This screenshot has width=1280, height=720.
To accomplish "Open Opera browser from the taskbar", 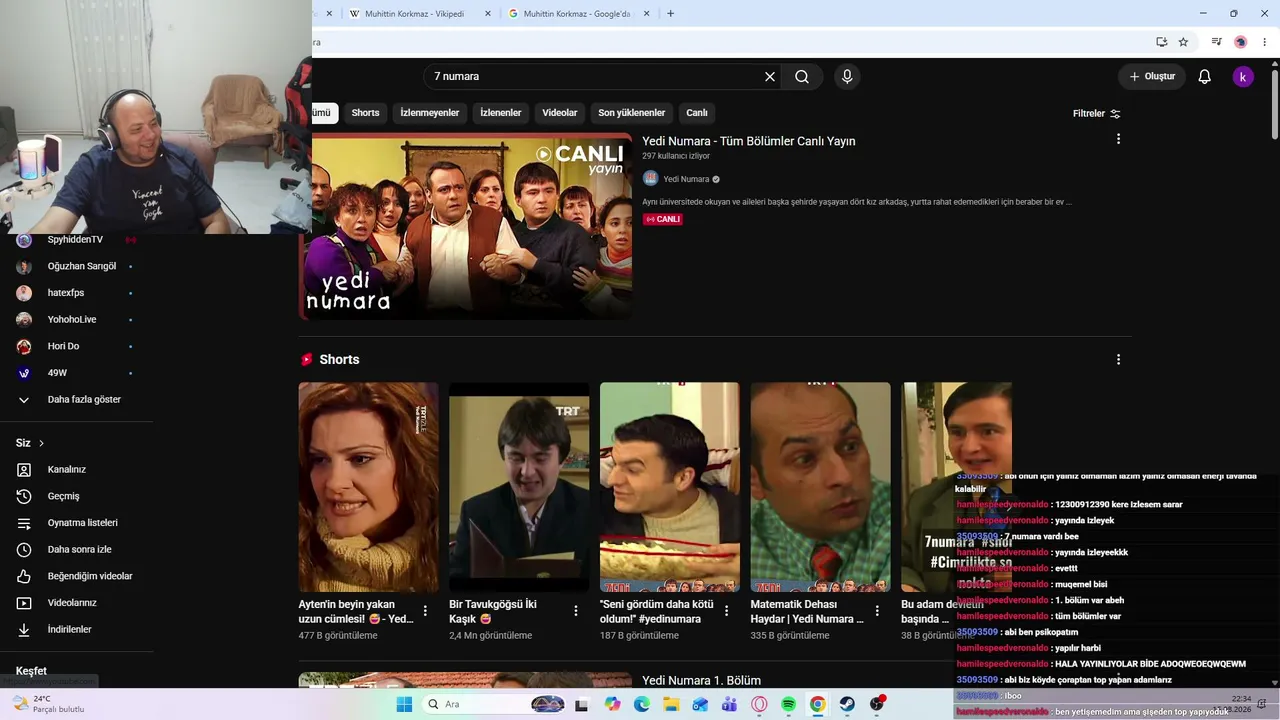I will (759, 704).
